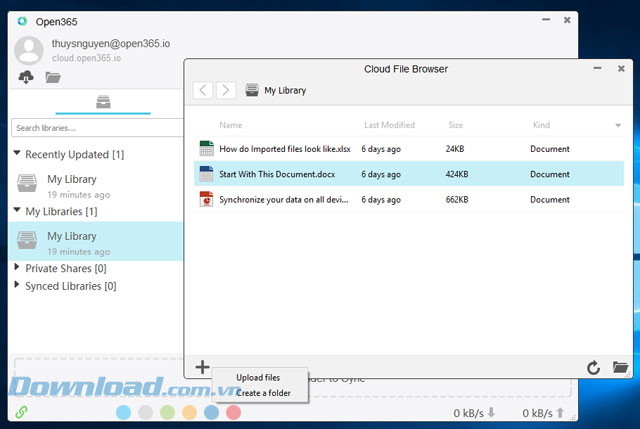Viewport: 640px width, 429px height.
Task: Click the plus add button
Action: coord(202,367)
